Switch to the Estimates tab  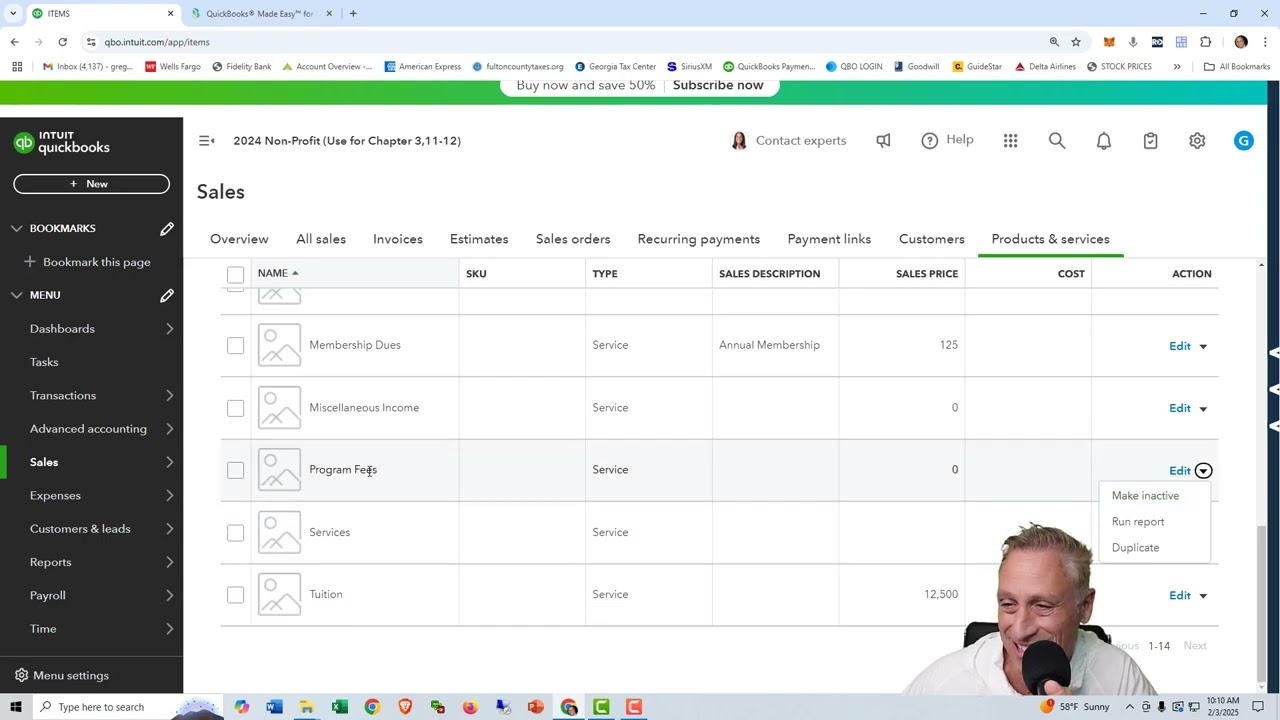pyautogui.click(x=479, y=240)
